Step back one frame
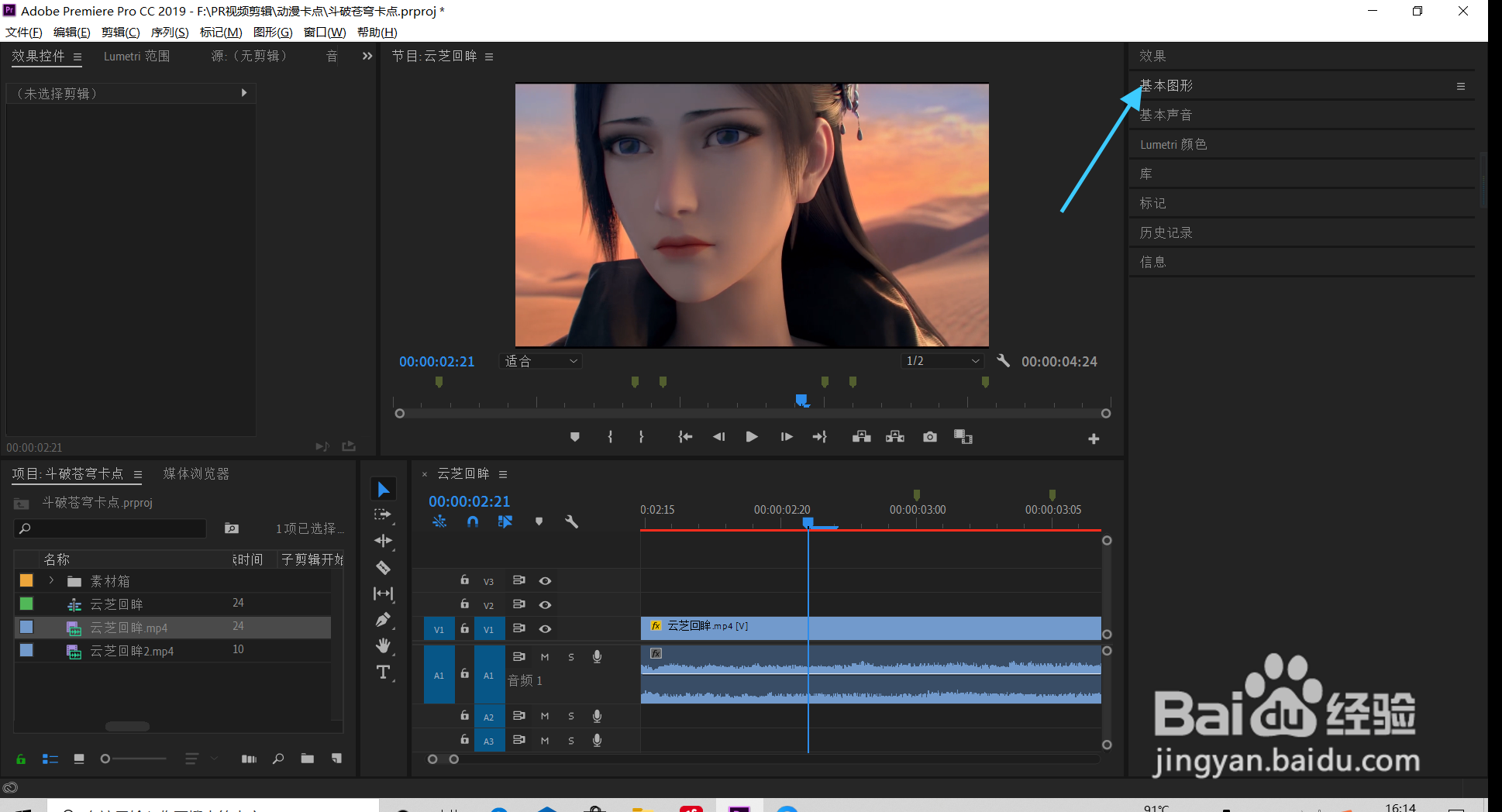 click(x=718, y=437)
